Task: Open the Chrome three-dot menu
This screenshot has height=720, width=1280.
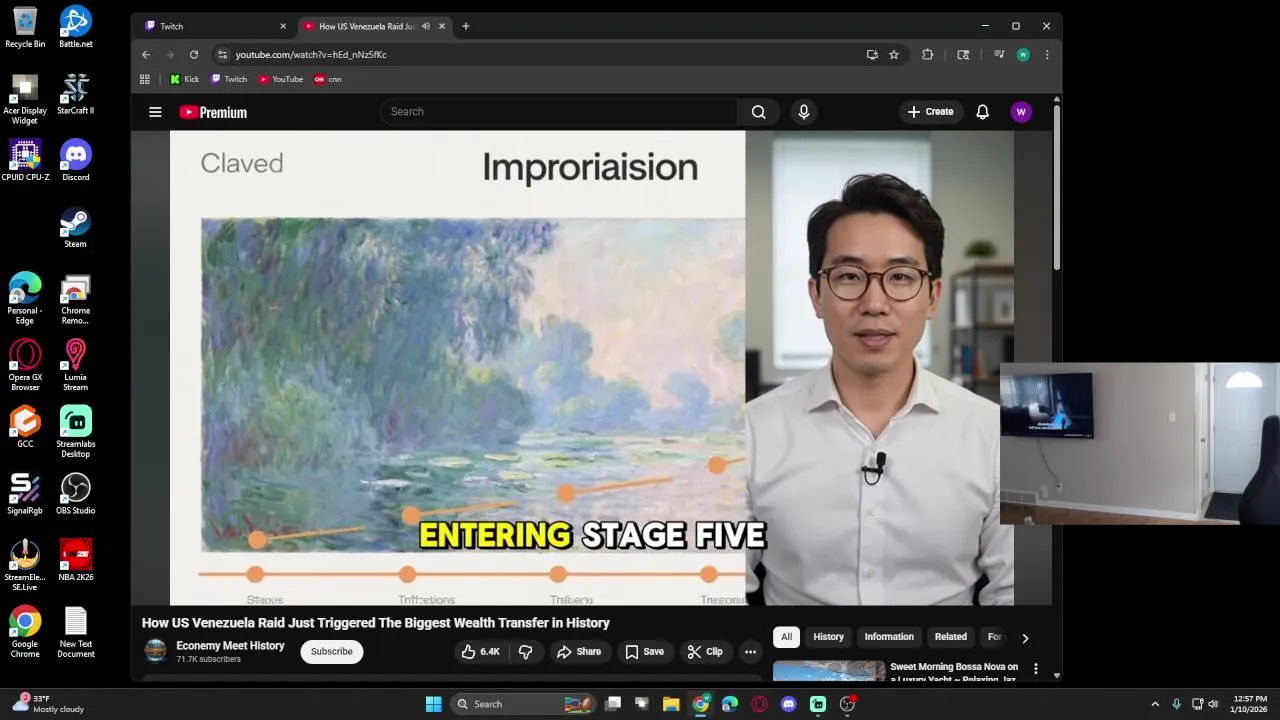Action: point(1047,55)
